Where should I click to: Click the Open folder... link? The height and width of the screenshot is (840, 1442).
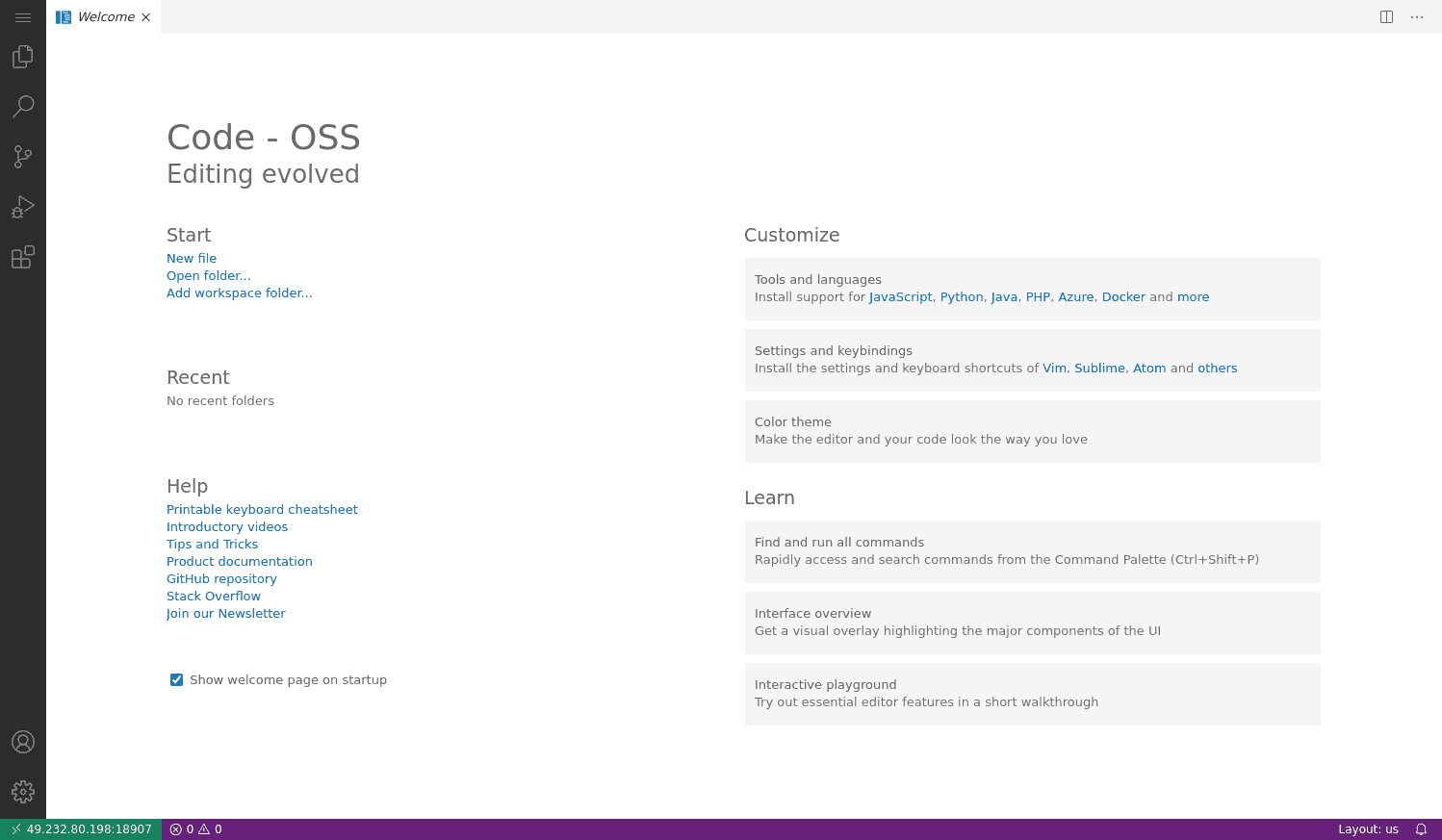tap(209, 276)
